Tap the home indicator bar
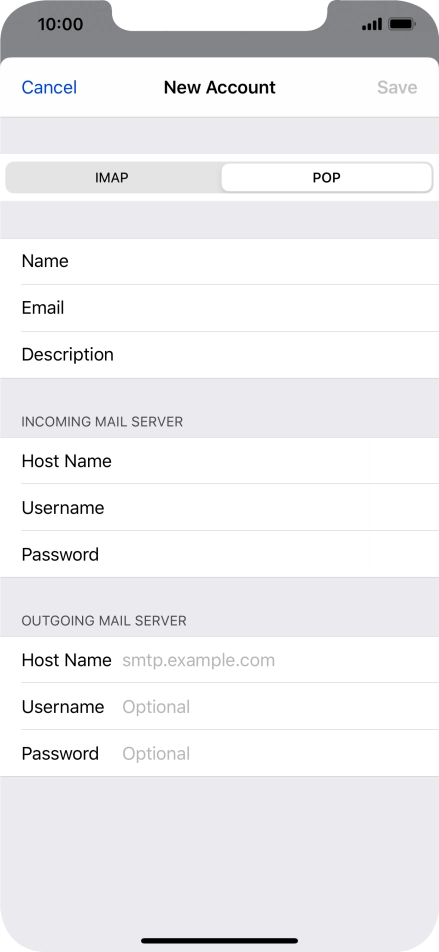The image size is (439, 952). pos(220,940)
